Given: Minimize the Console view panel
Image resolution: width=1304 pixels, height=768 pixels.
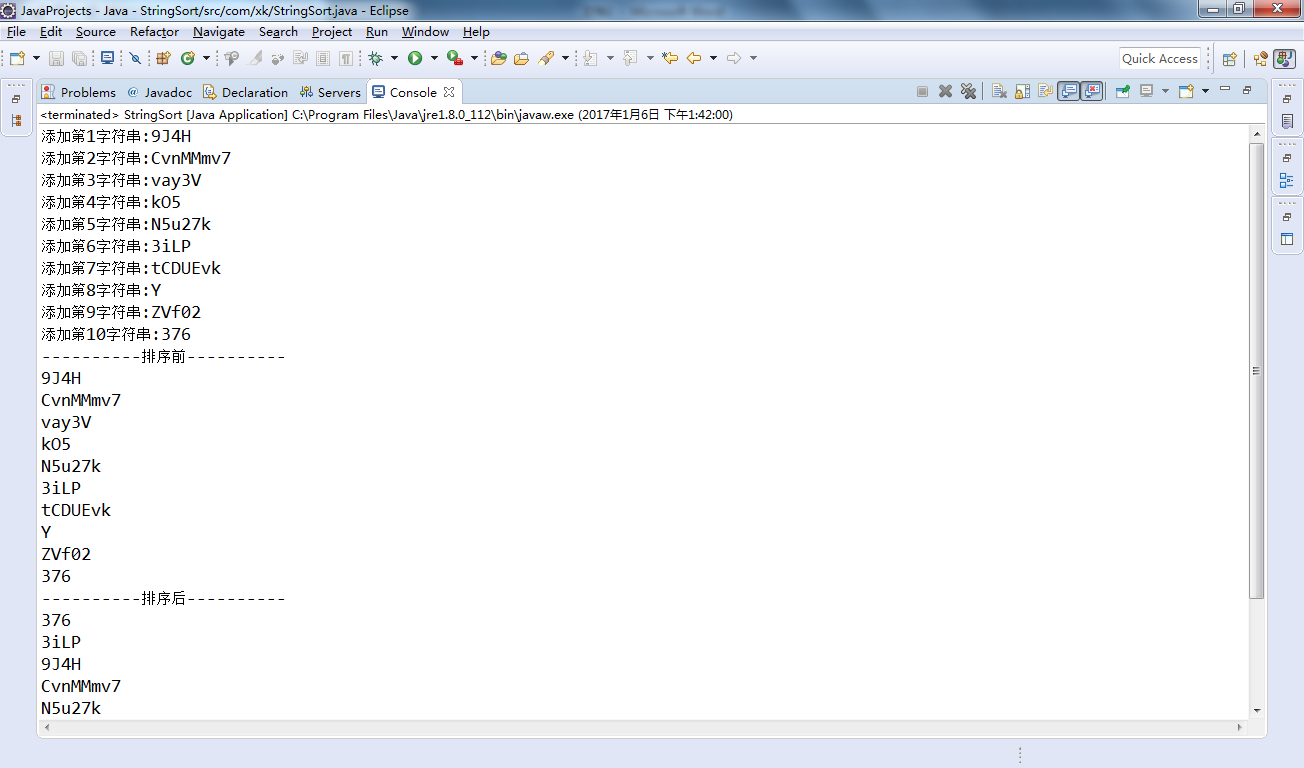Looking at the screenshot, I should pyautogui.click(x=1225, y=90).
